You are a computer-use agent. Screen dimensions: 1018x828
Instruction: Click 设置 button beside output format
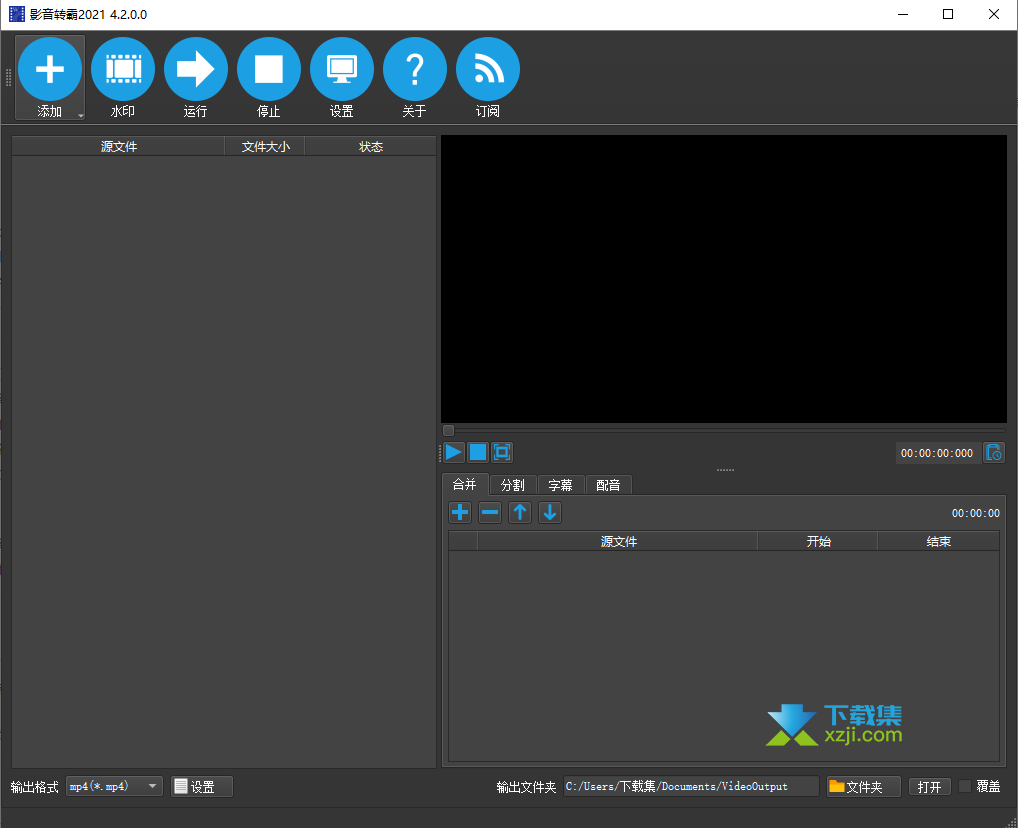tap(202, 786)
